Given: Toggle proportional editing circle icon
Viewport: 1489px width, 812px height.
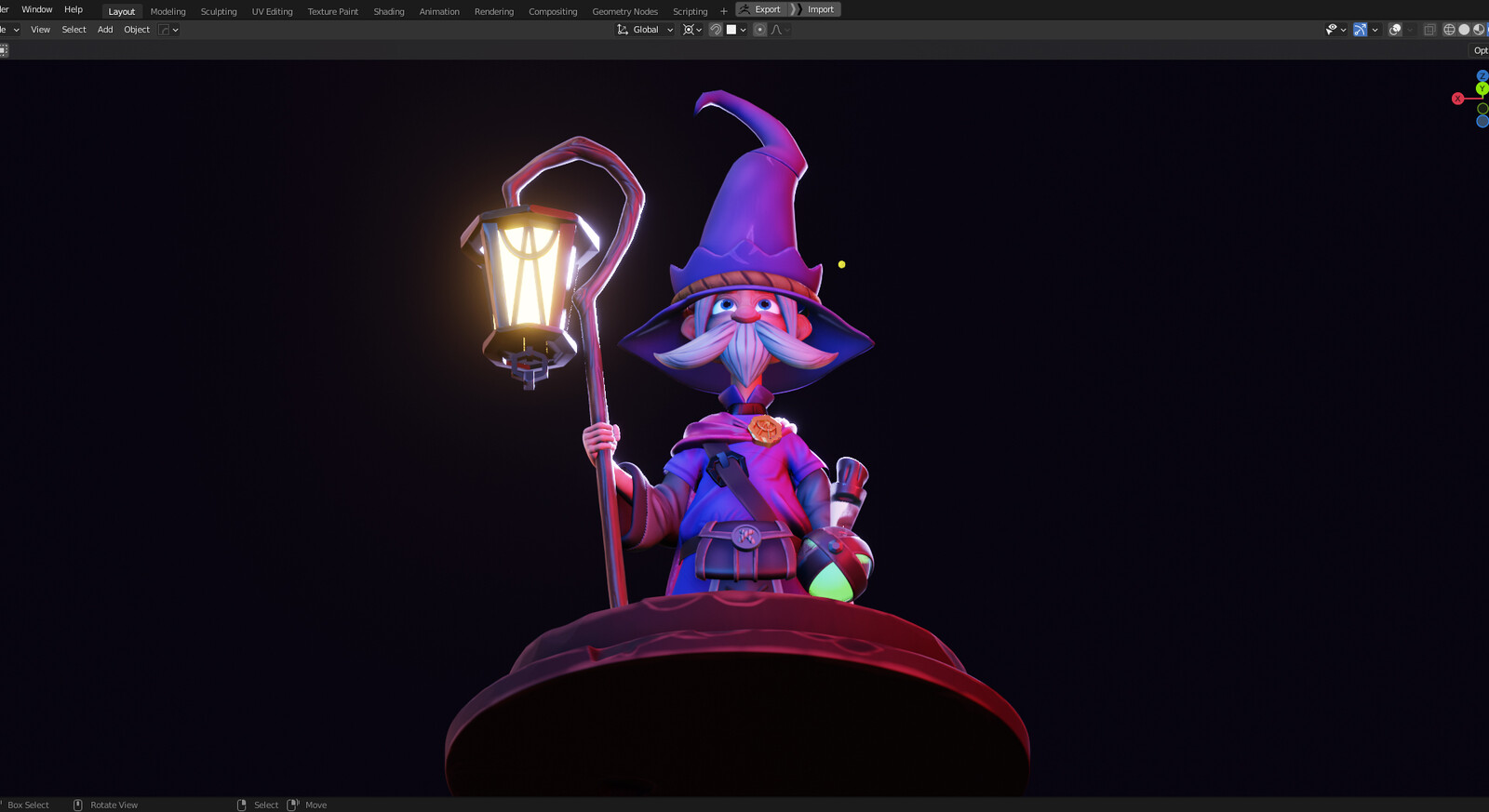Looking at the screenshot, I should (759, 30).
